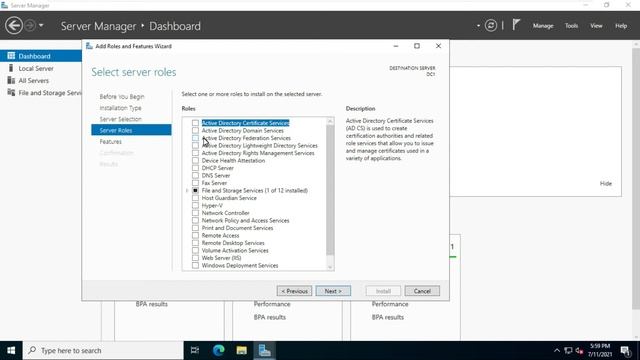Launch Microsoft Edge from the taskbar
The height and width of the screenshot is (360, 640).
tap(218, 351)
